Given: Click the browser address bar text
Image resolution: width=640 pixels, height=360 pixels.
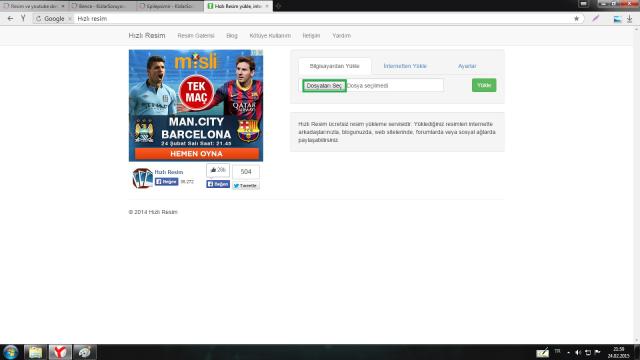Looking at the screenshot, I should tap(92, 19).
